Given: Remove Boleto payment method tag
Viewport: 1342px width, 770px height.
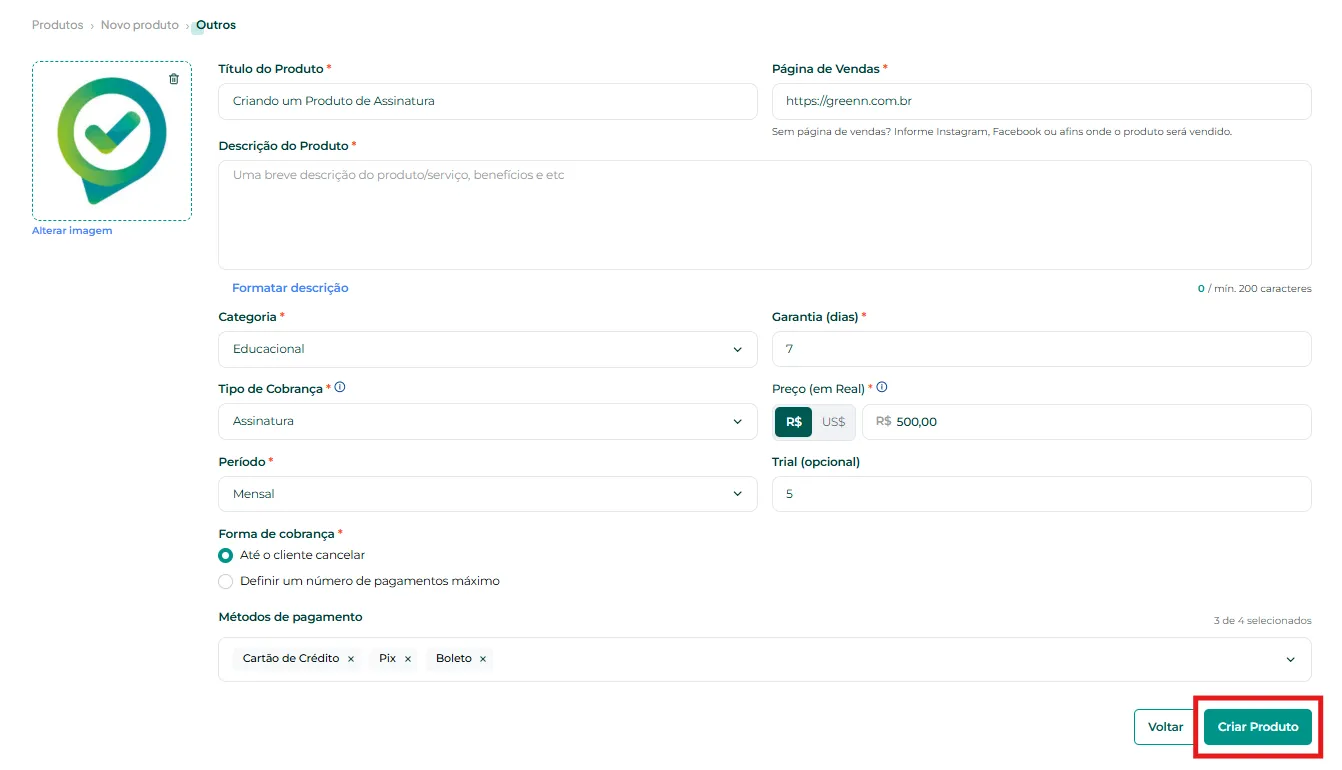Looking at the screenshot, I should [483, 659].
